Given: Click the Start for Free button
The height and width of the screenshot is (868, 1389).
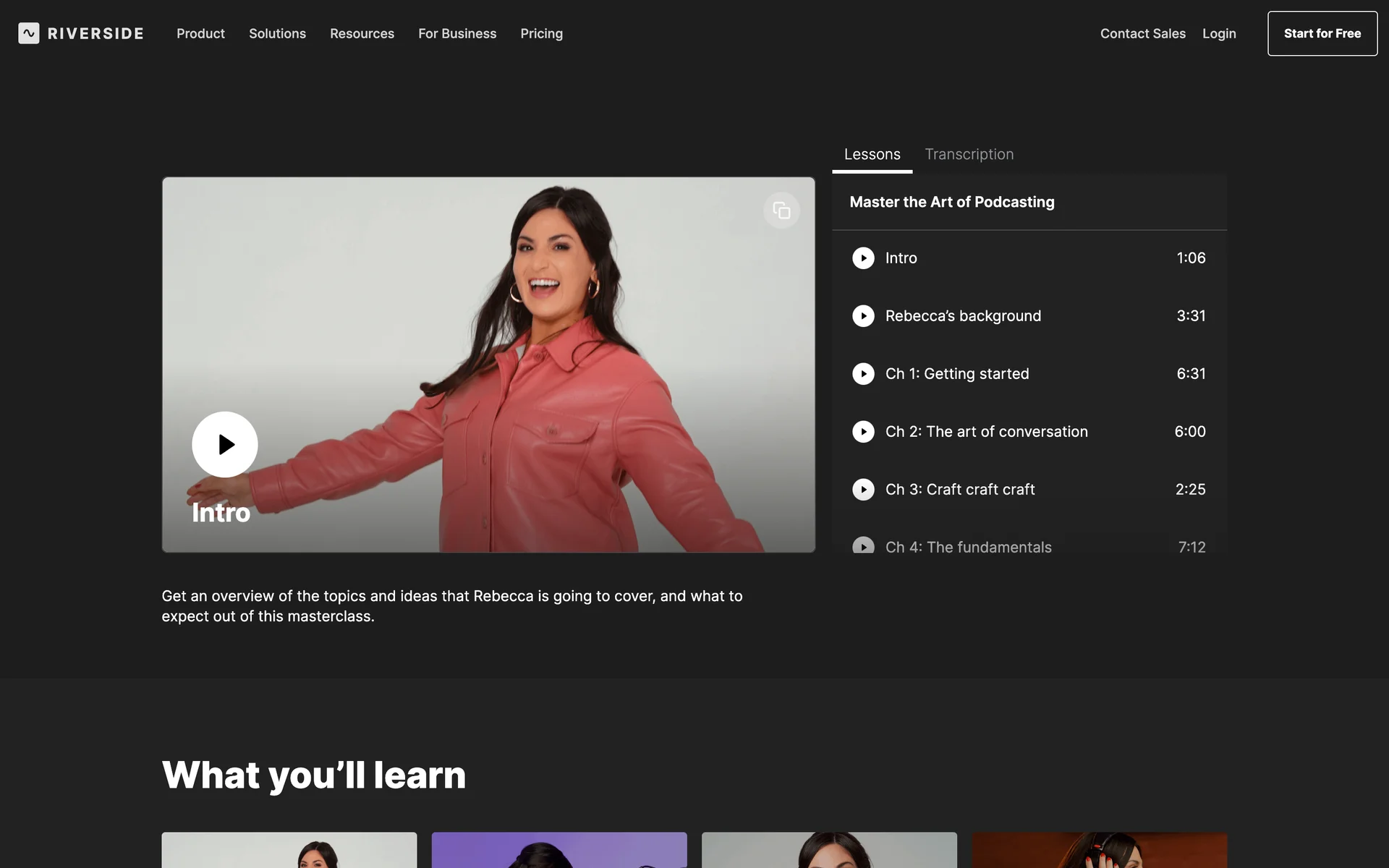Looking at the screenshot, I should [1322, 33].
